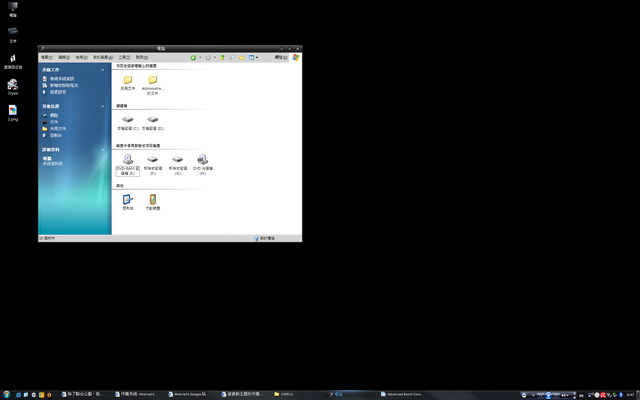Open the Edit (E) menu

point(64,58)
